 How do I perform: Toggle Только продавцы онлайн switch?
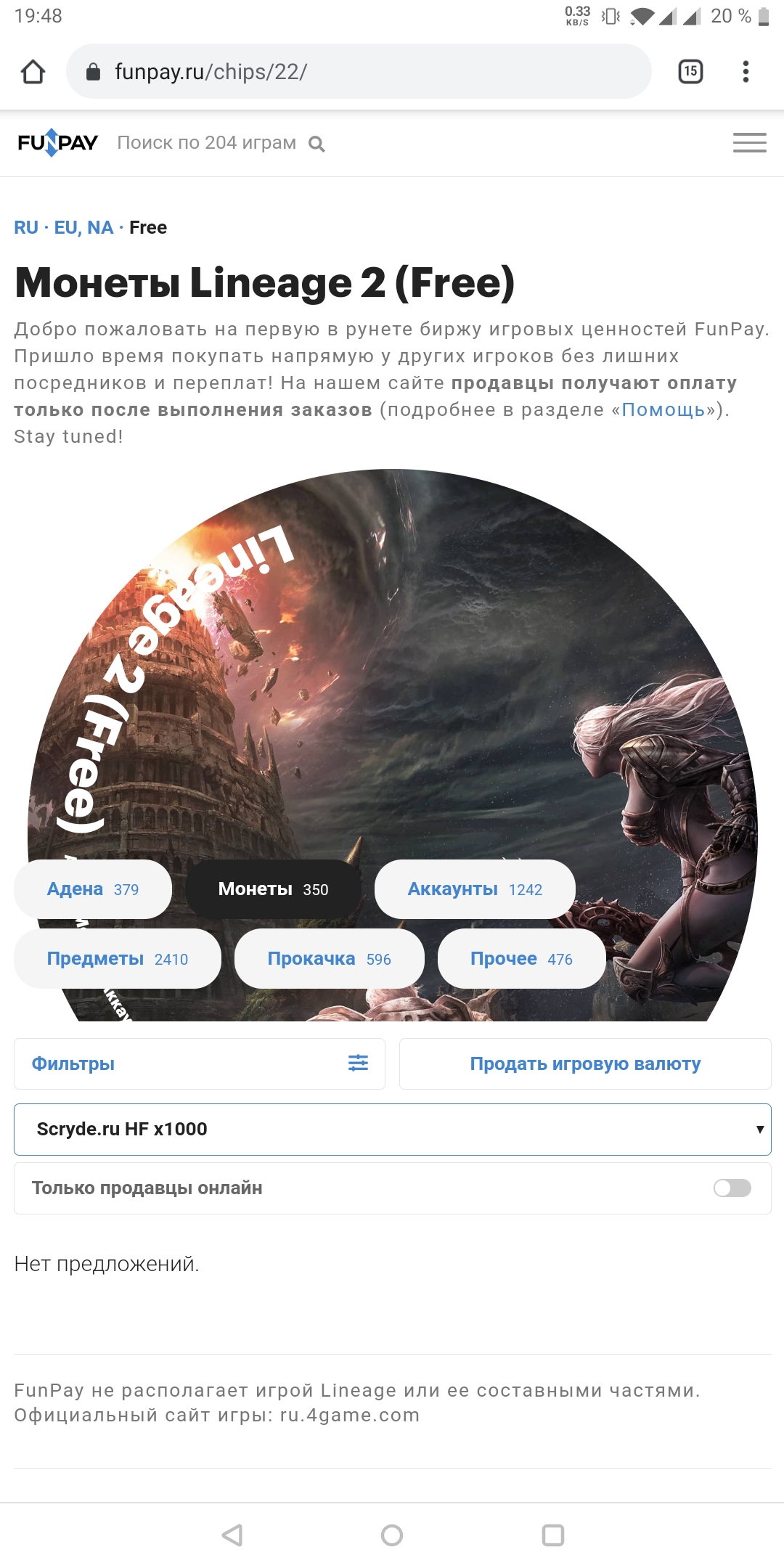tap(732, 1188)
